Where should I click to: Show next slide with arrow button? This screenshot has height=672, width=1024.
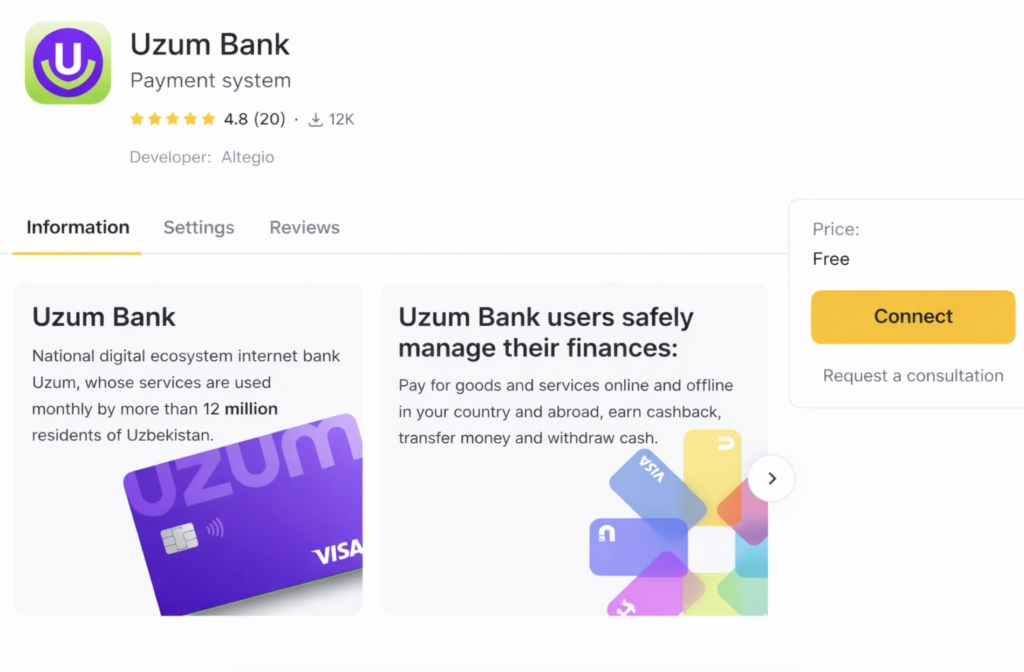pos(771,479)
